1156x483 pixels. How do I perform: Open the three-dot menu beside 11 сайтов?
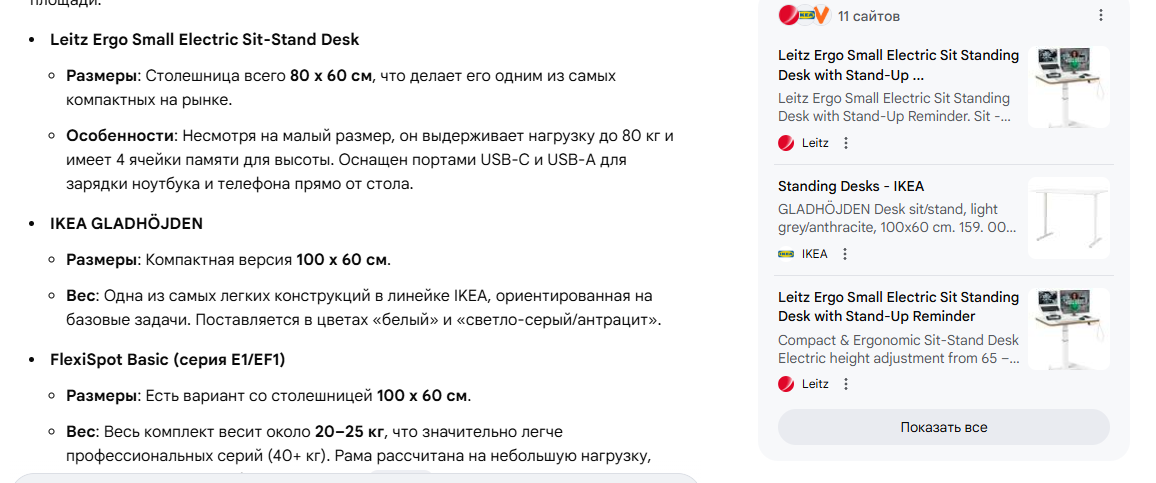click(1100, 15)
